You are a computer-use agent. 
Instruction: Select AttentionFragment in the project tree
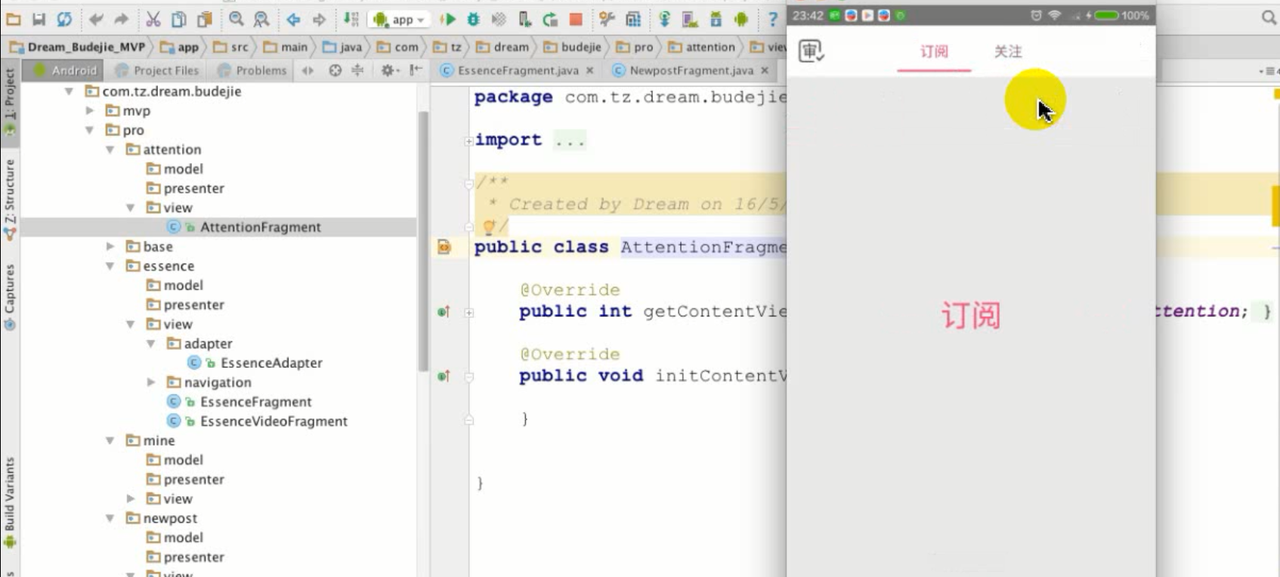point(260,227)
